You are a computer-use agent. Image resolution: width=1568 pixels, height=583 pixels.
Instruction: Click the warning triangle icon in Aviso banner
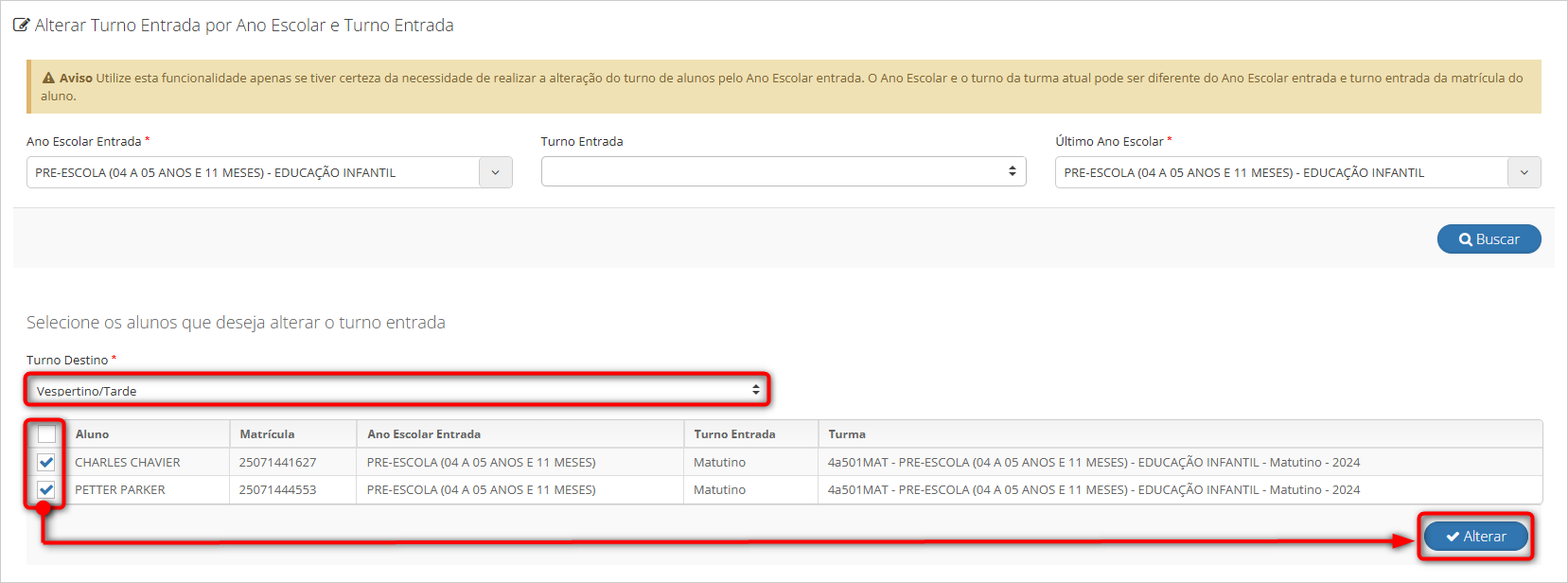pos(48,79)
